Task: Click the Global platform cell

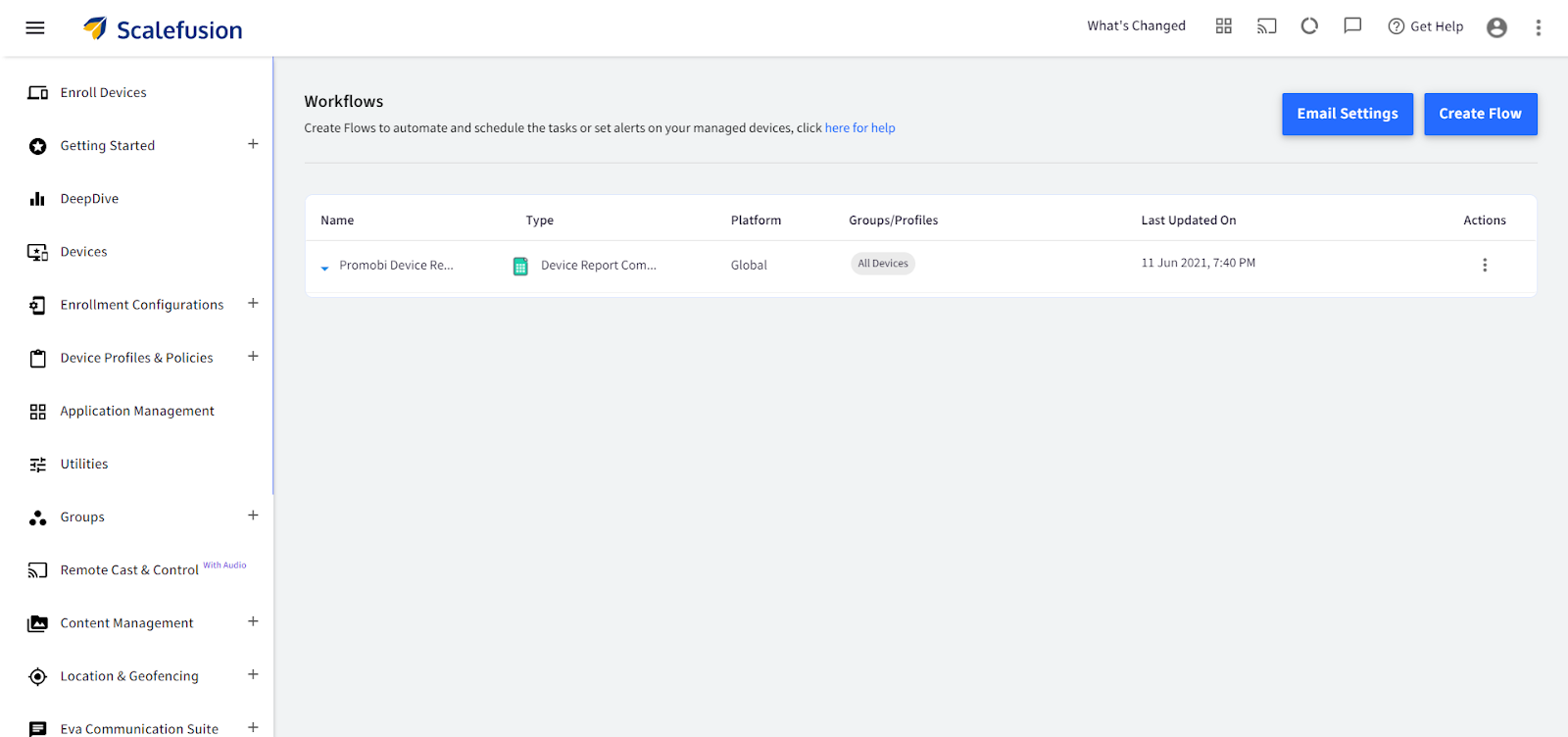Action: 749,266
